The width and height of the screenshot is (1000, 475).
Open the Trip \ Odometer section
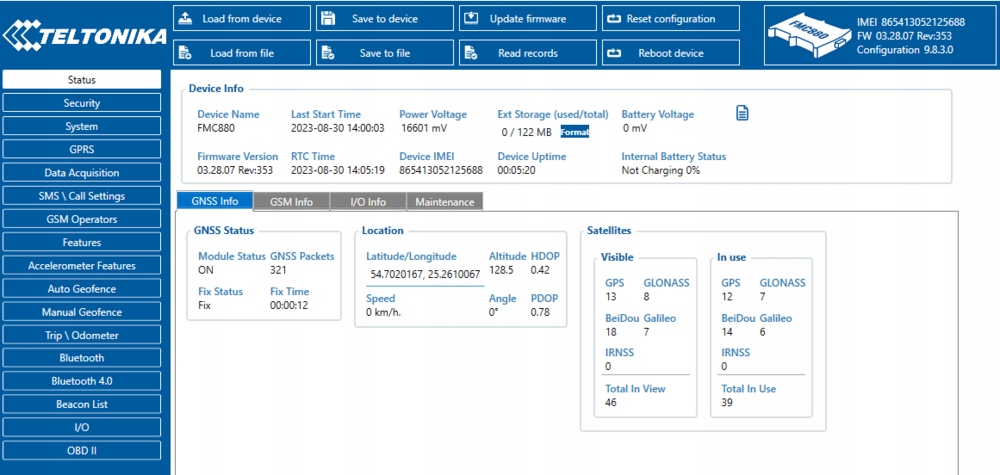(82, 335)
